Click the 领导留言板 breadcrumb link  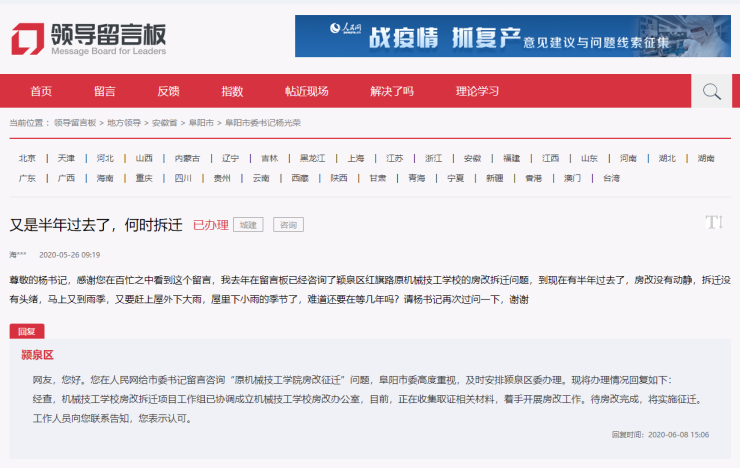(x=75, y=123)
